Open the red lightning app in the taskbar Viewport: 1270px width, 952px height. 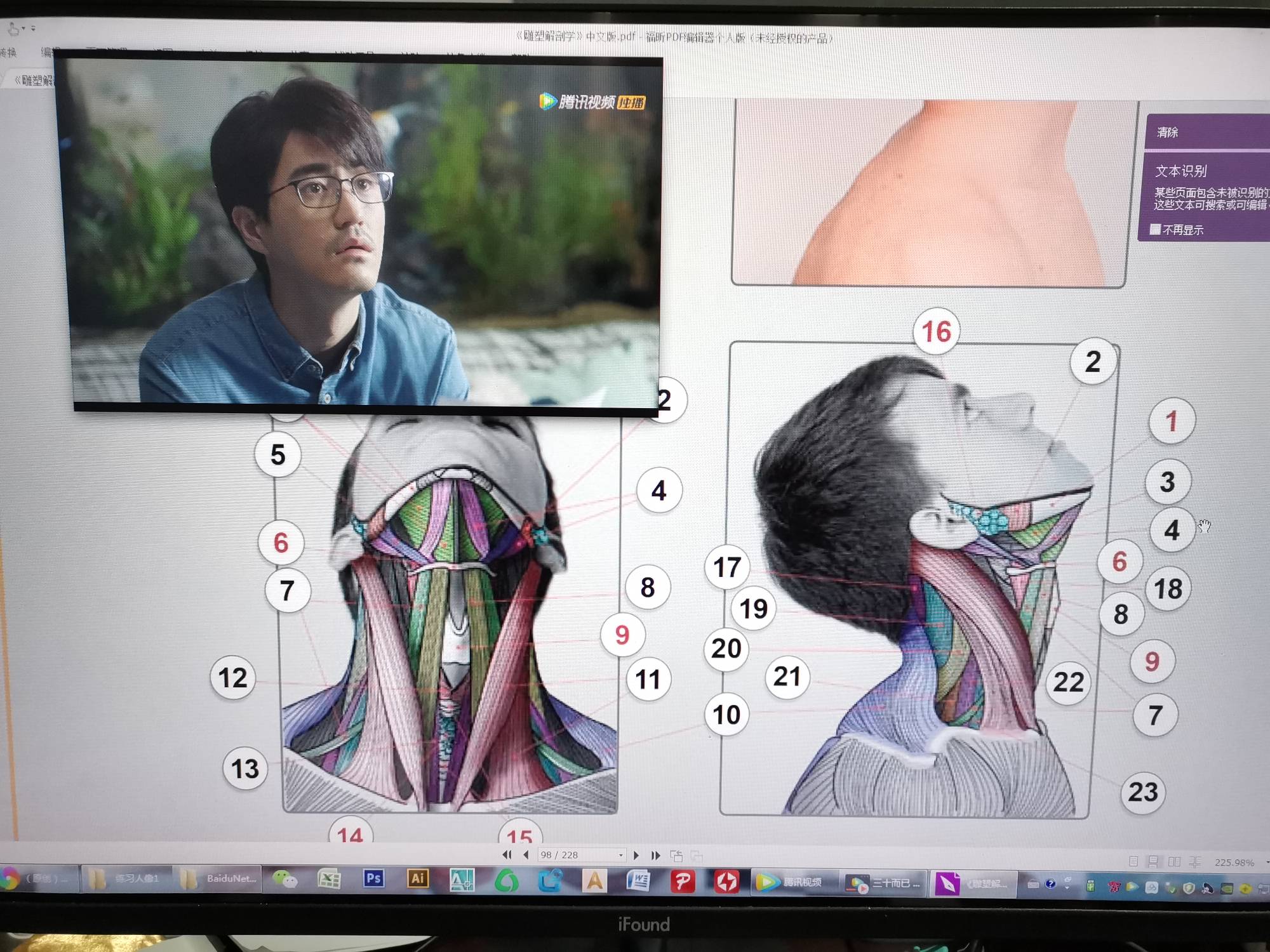726,882
